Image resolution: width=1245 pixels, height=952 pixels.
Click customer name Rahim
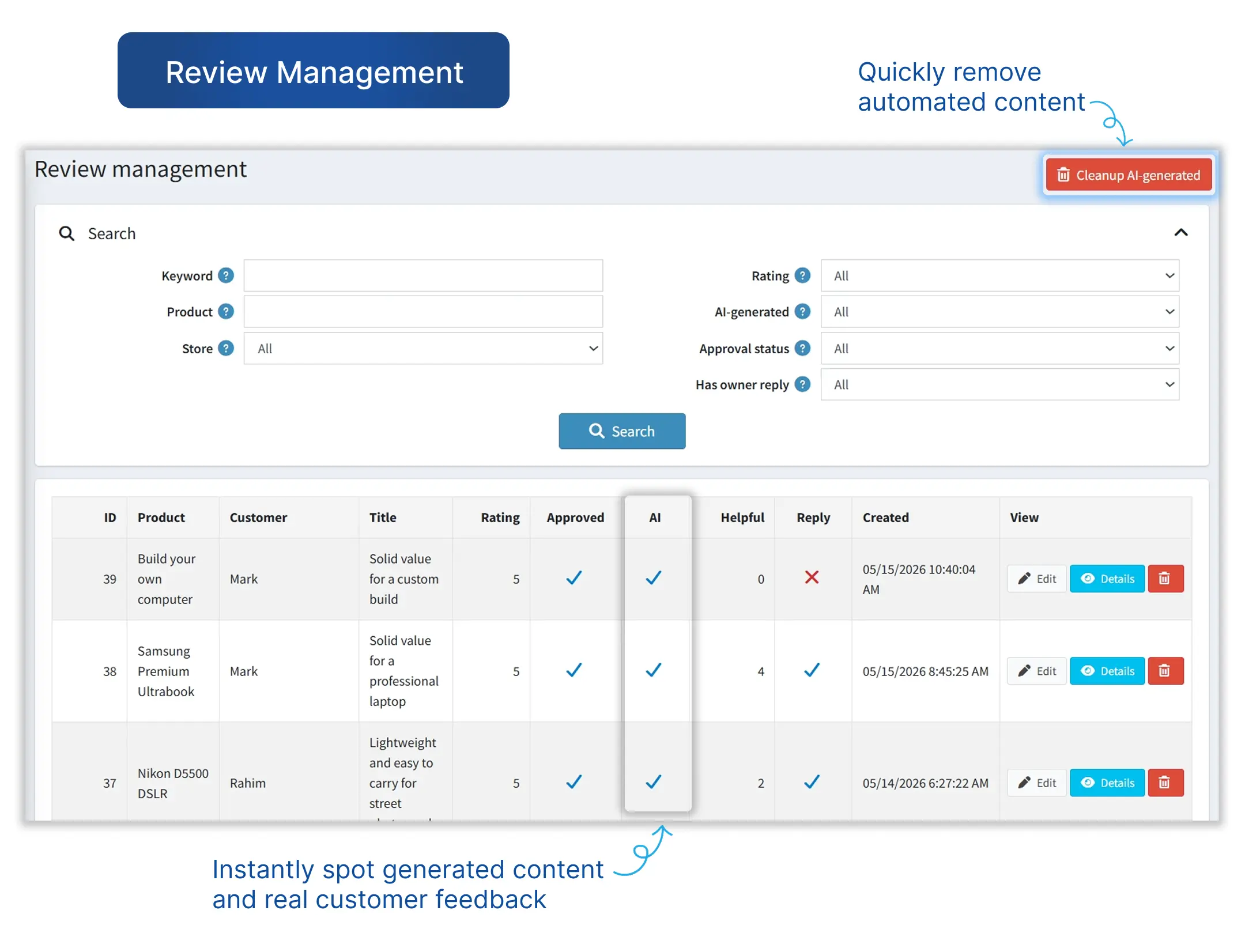click(x=248, y=783)
